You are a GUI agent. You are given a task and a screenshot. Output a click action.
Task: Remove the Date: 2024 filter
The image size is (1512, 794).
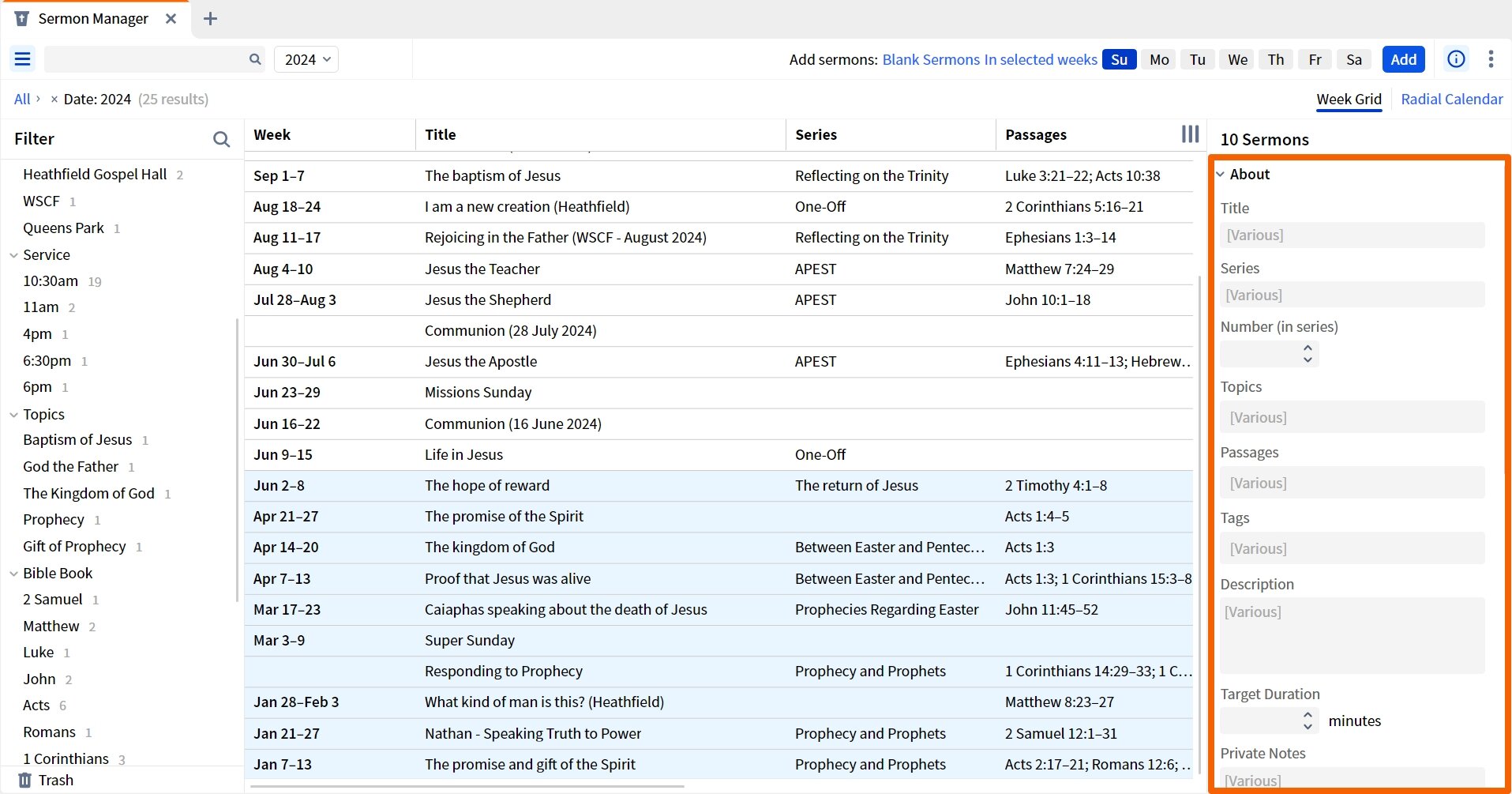pos(54,100)
